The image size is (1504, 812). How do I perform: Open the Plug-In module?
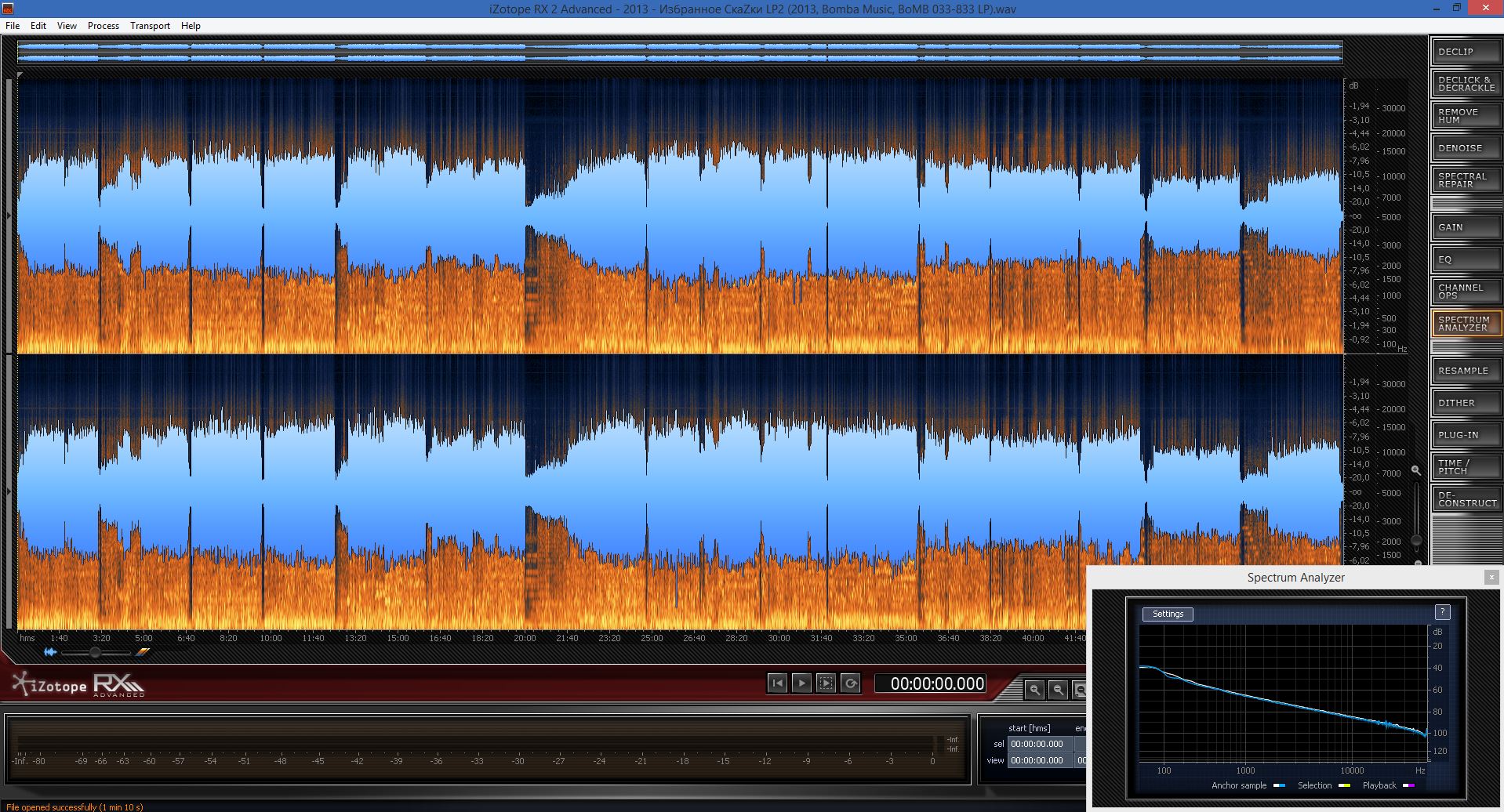(x=1466, y=435)
